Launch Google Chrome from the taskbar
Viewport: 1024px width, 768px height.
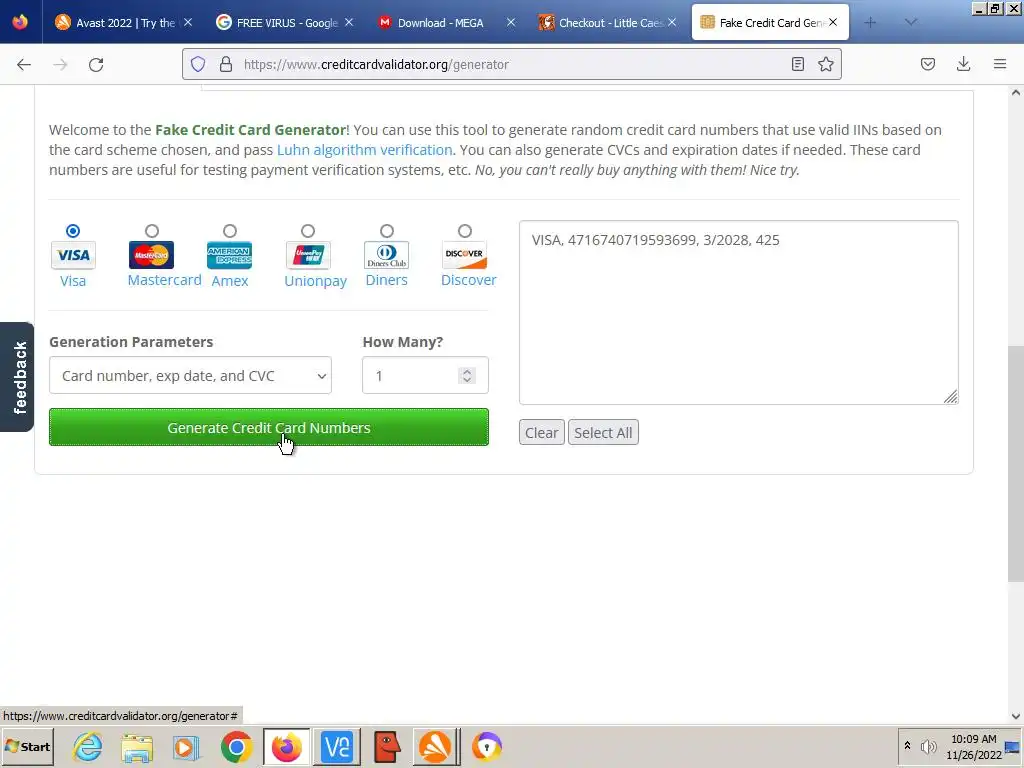(236, 747)
